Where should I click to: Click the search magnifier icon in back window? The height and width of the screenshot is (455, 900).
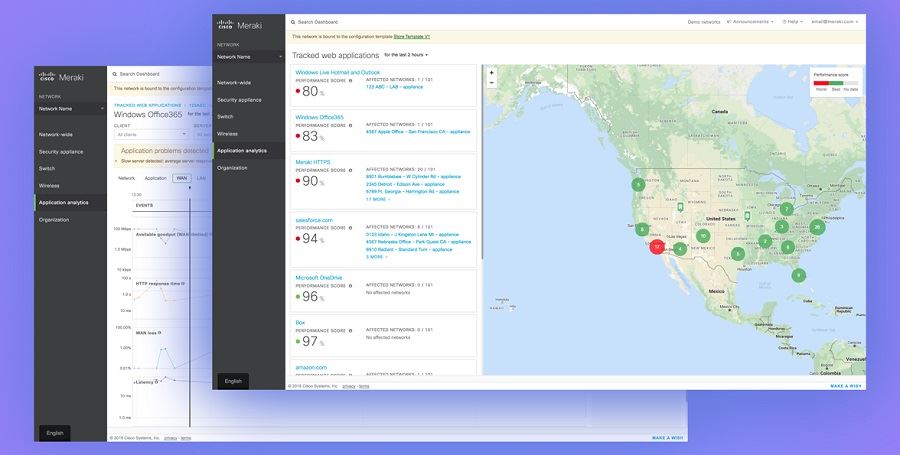tap(115, 74)
